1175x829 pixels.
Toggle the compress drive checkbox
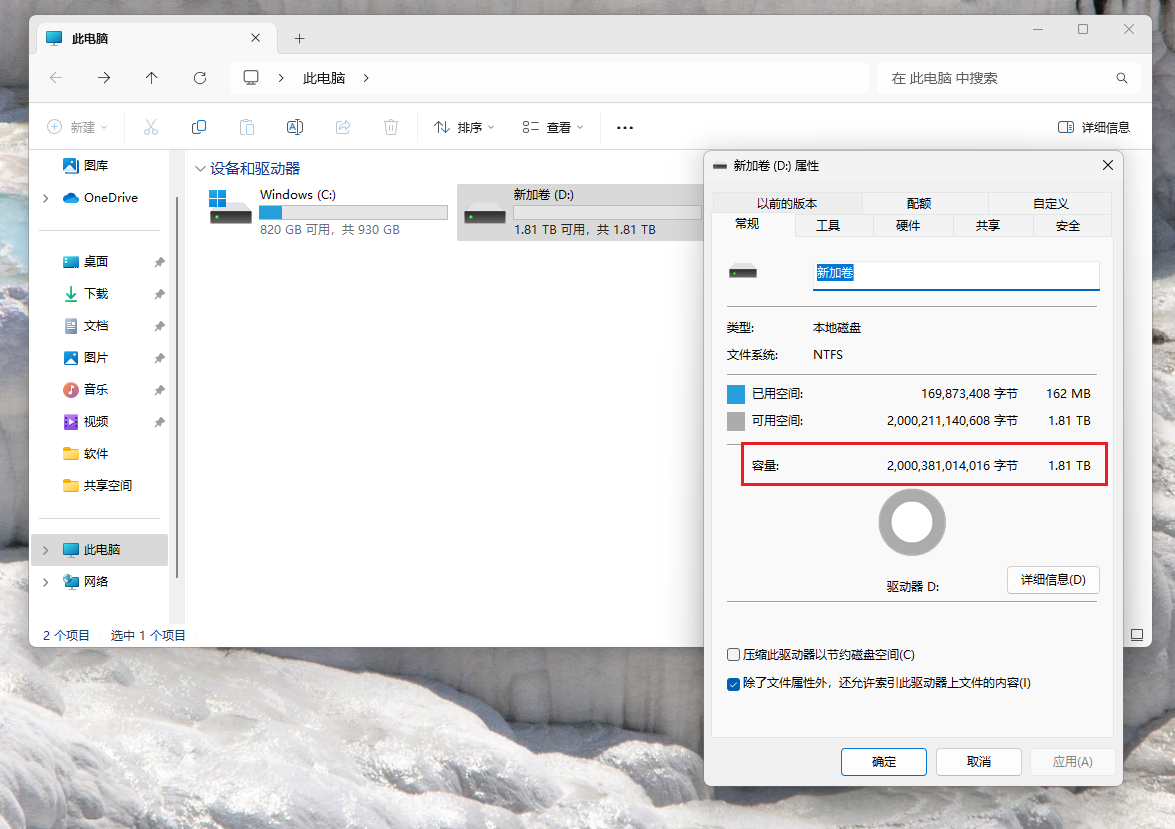734,654
